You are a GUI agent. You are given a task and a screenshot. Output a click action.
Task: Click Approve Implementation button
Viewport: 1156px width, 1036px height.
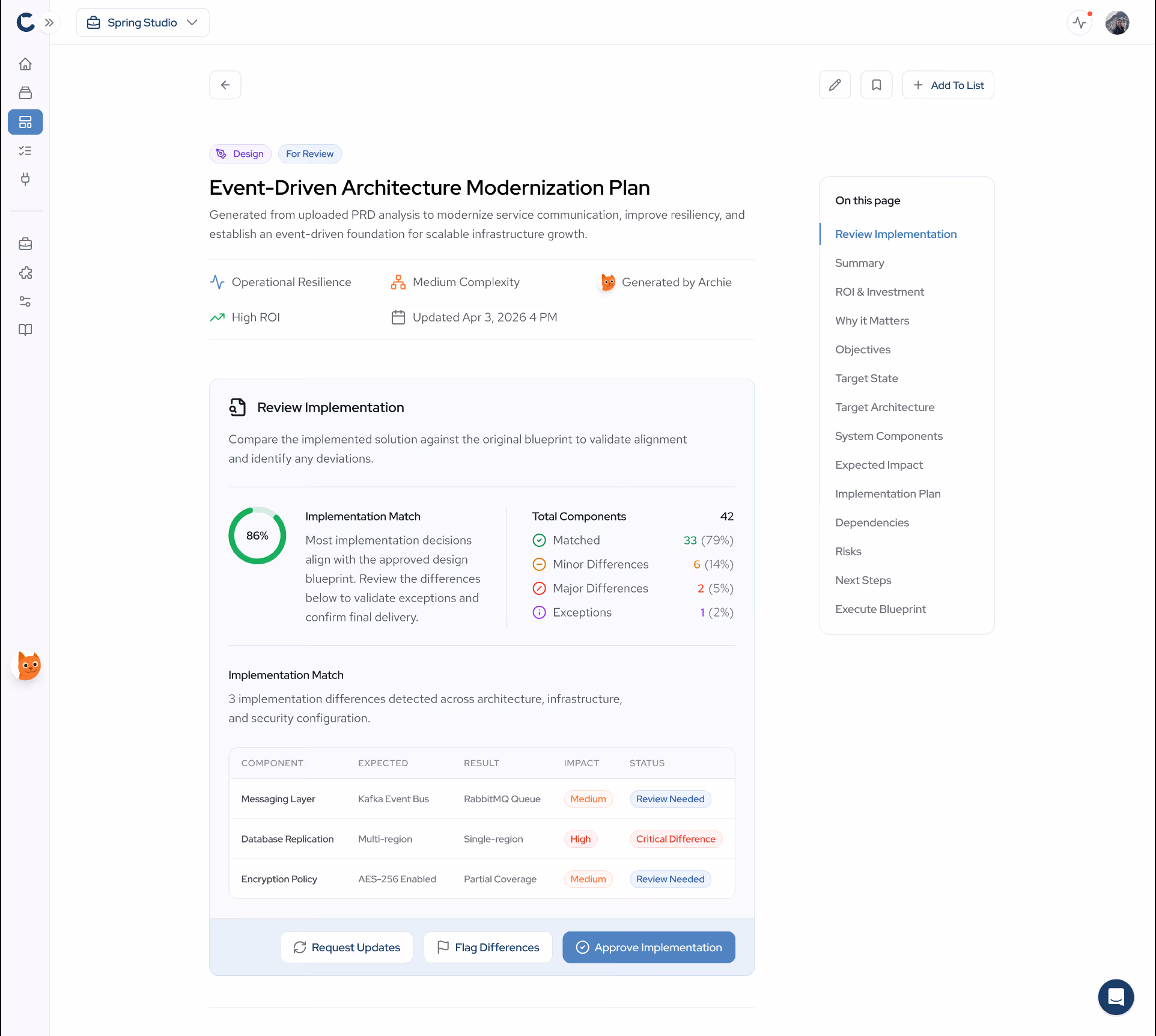pyautogui.click(x=648, y=947)
